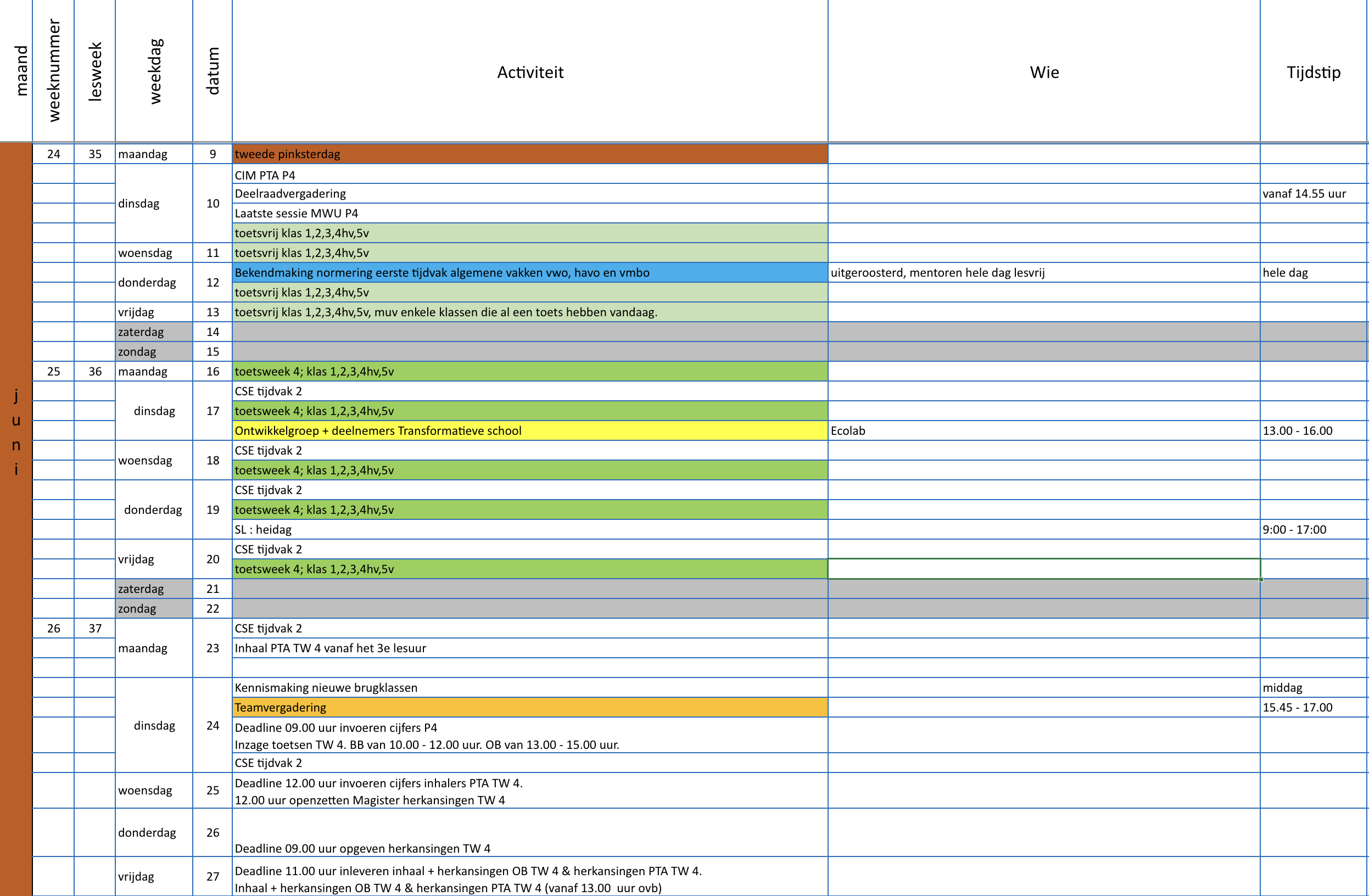
Task: Select the datum header cell
Action: pos(213,71)
